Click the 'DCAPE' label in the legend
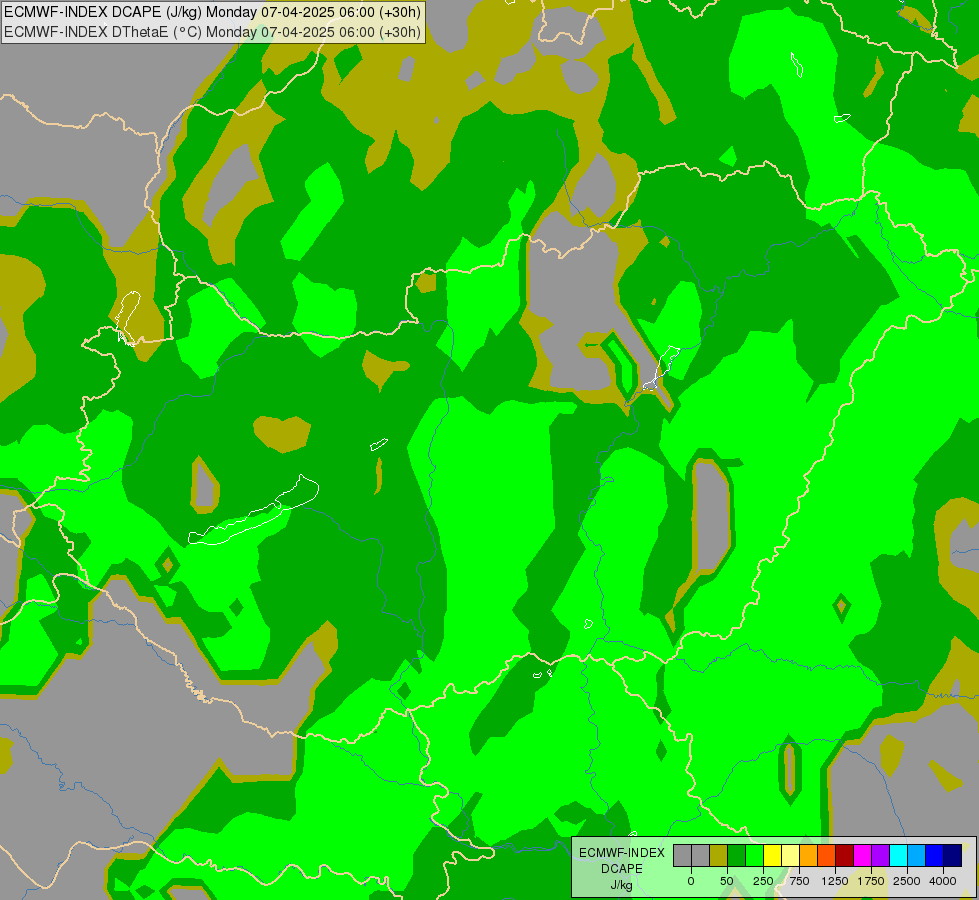979x900 pixels. [622, 869]
